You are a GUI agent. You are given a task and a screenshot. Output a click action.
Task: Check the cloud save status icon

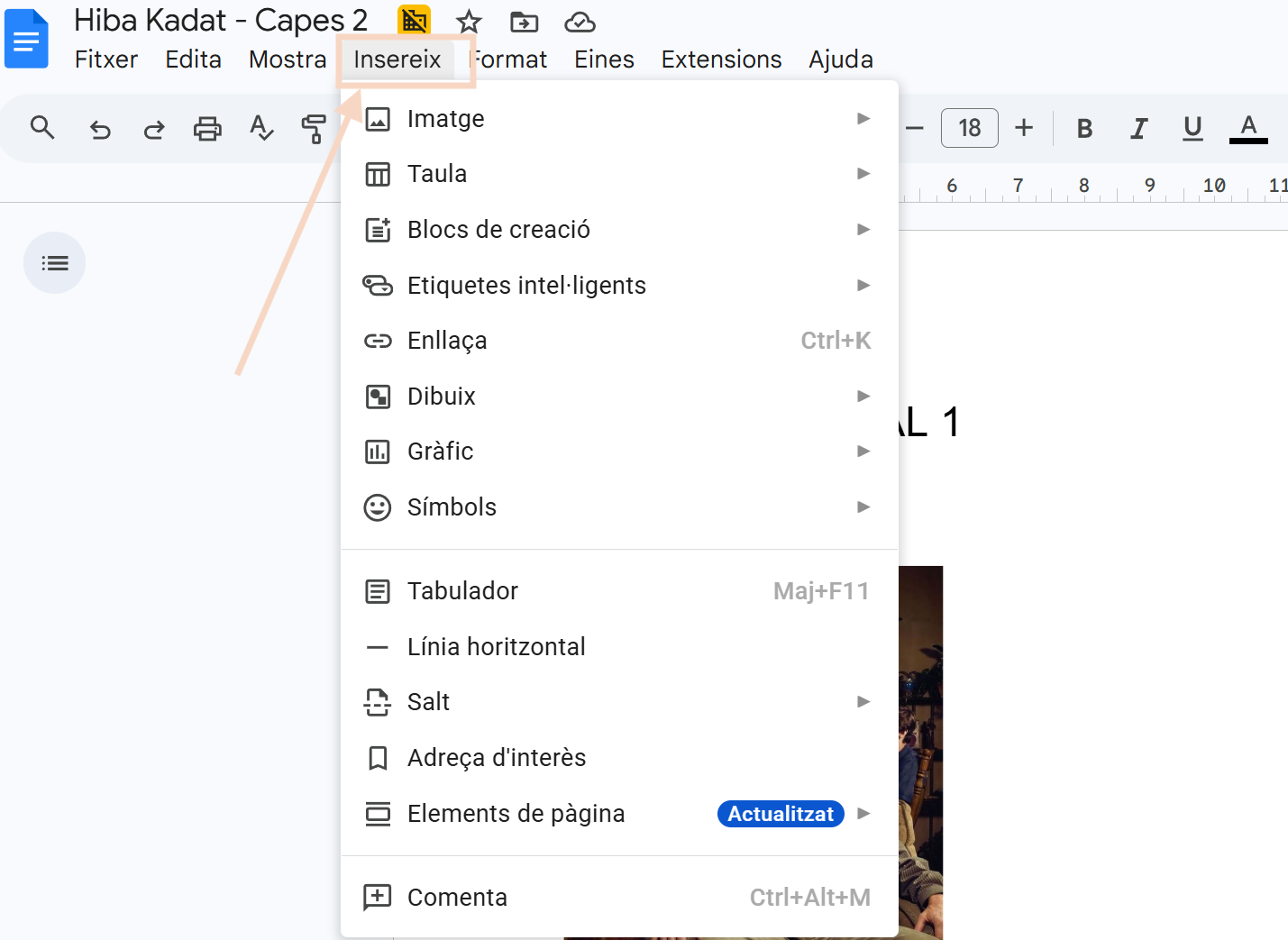pos(580,21)
